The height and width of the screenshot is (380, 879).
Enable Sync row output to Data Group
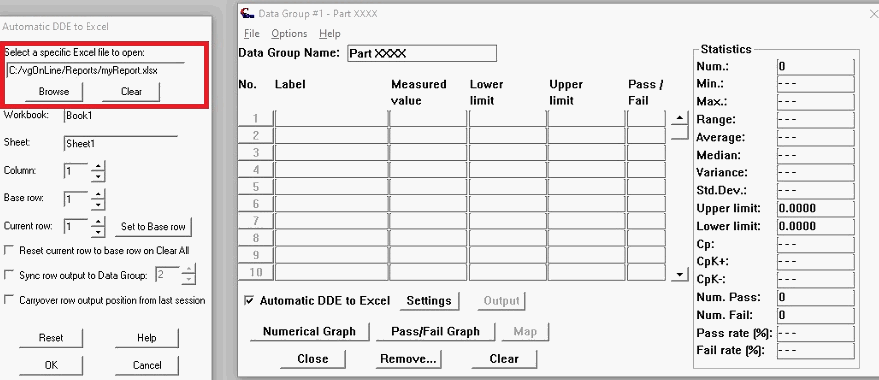pos(8,275)
